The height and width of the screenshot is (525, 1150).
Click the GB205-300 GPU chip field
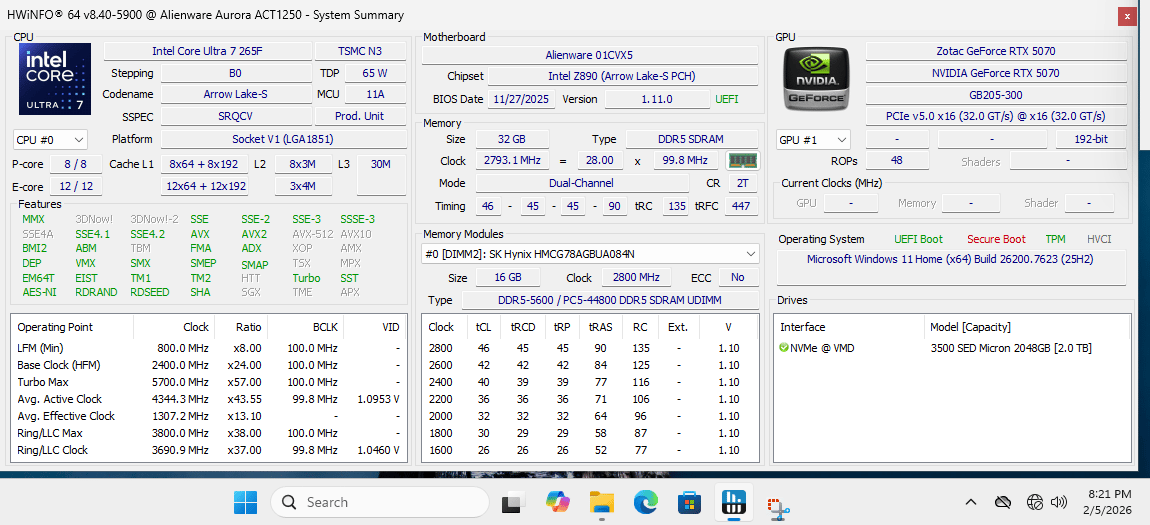(x=996, y=95)
